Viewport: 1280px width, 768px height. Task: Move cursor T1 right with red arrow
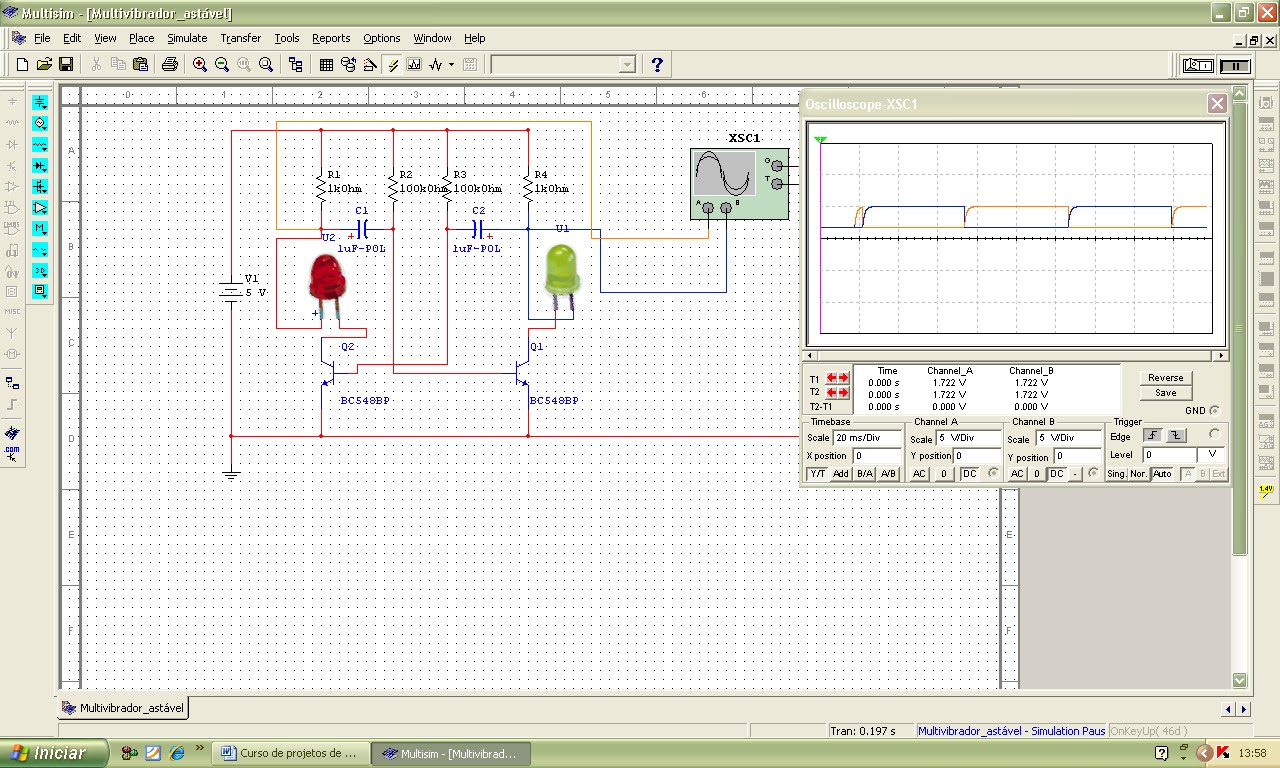[843, 378]
